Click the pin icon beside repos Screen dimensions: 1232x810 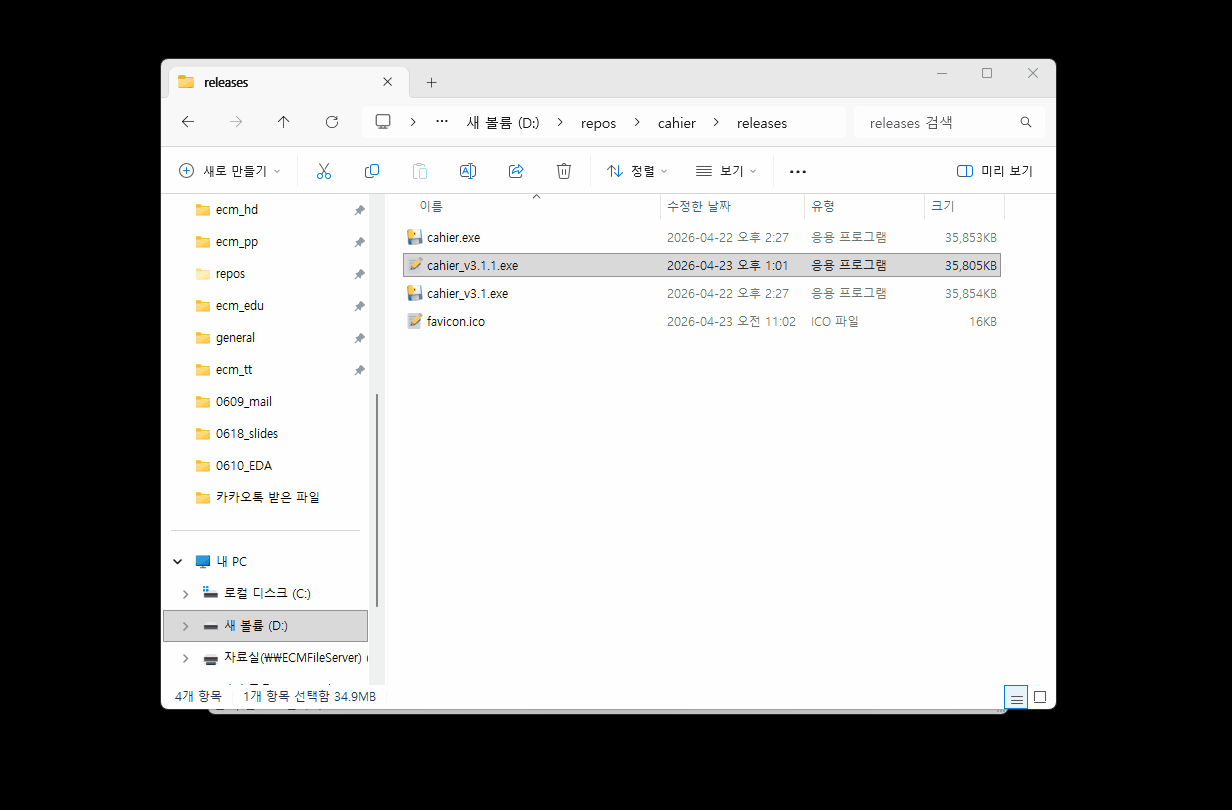click(x=359, y=274)
